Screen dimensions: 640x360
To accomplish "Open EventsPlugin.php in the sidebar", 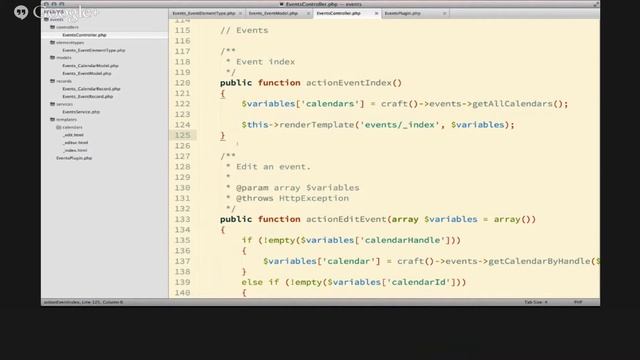I will tap(74, 158).
